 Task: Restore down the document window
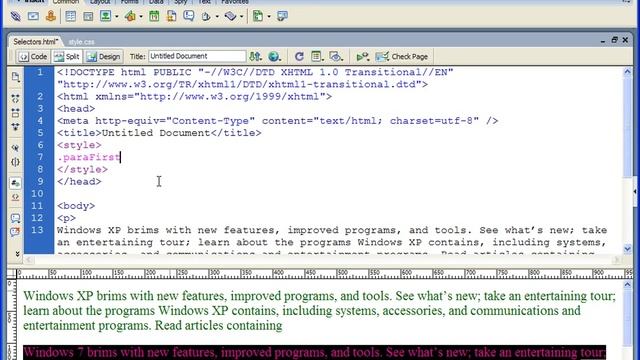(614, 40)
